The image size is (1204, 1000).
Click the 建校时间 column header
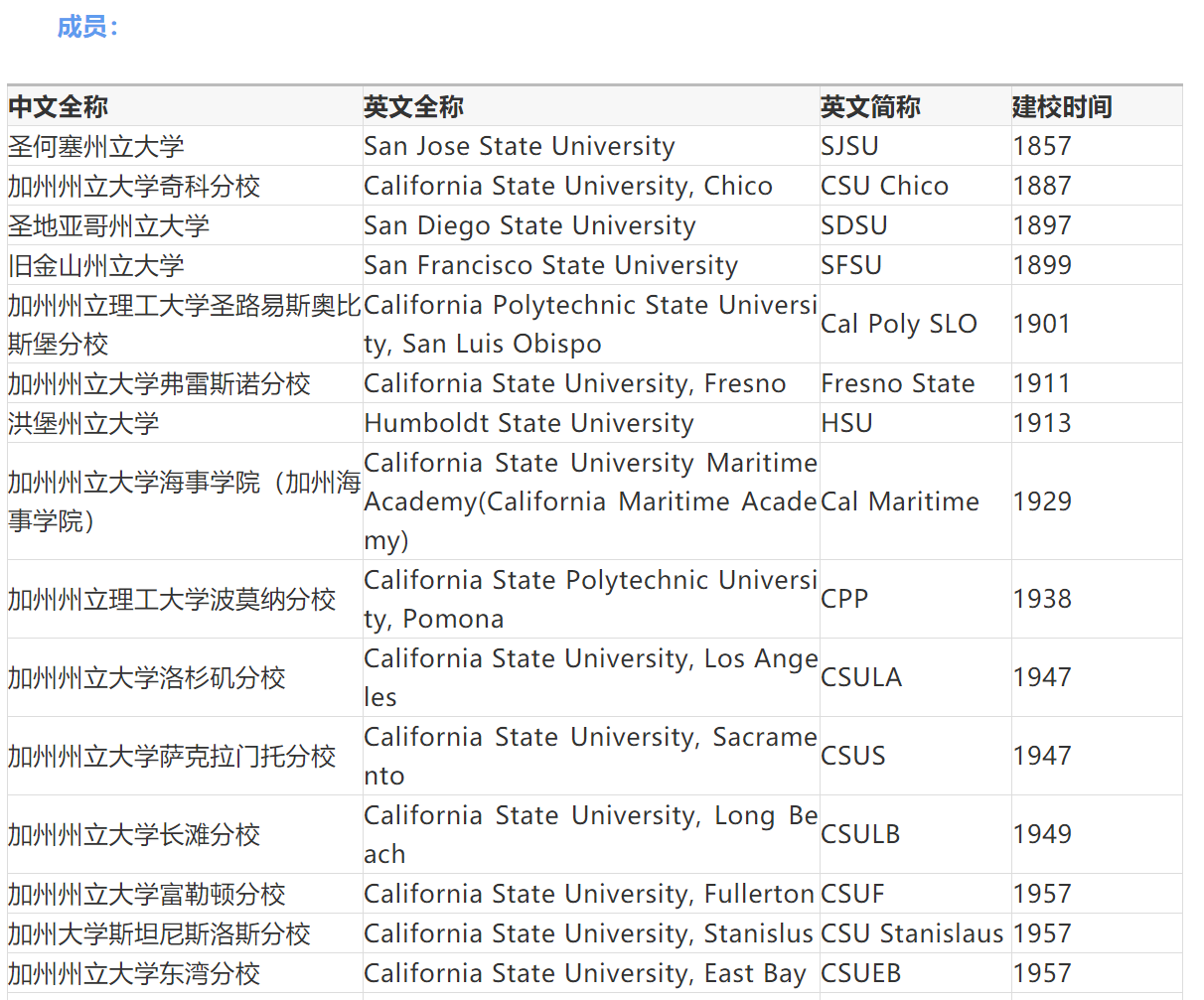coord(1062,106)
